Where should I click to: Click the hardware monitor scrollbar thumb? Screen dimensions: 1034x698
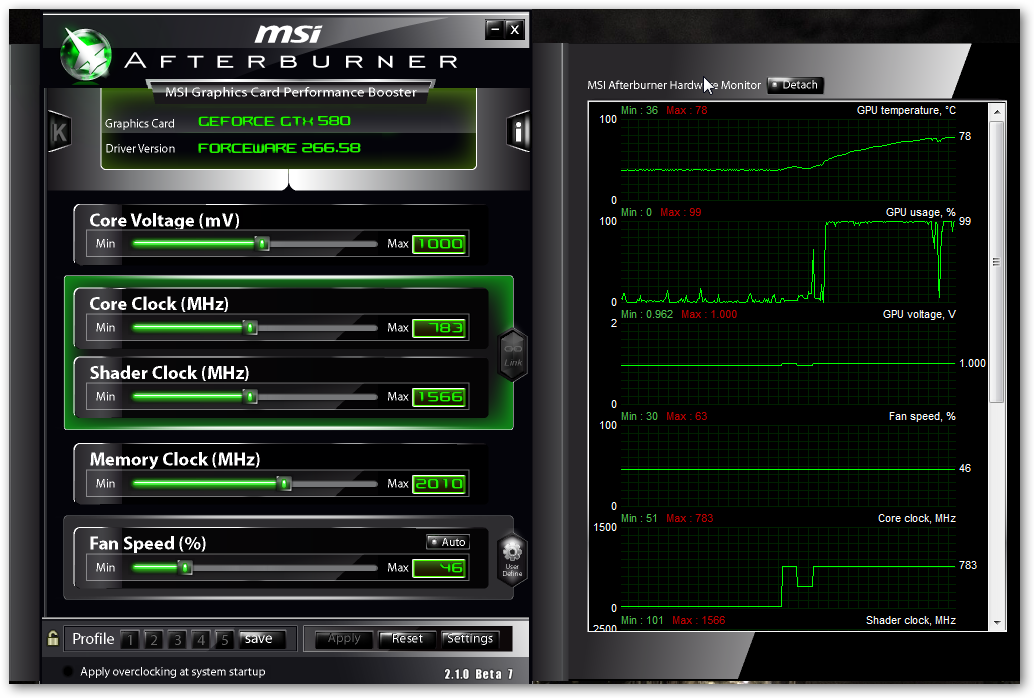pos(996,262)
